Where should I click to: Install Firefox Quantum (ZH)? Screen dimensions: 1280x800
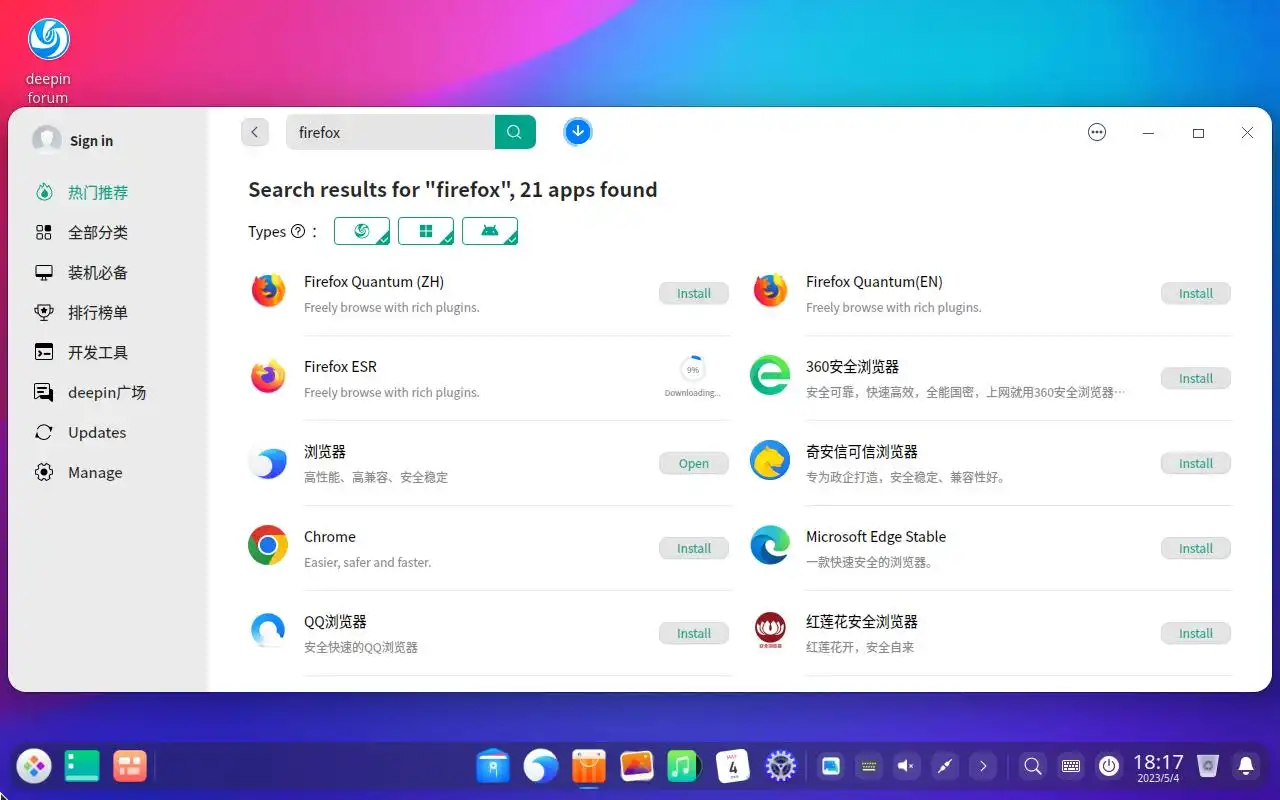[694, 293]
